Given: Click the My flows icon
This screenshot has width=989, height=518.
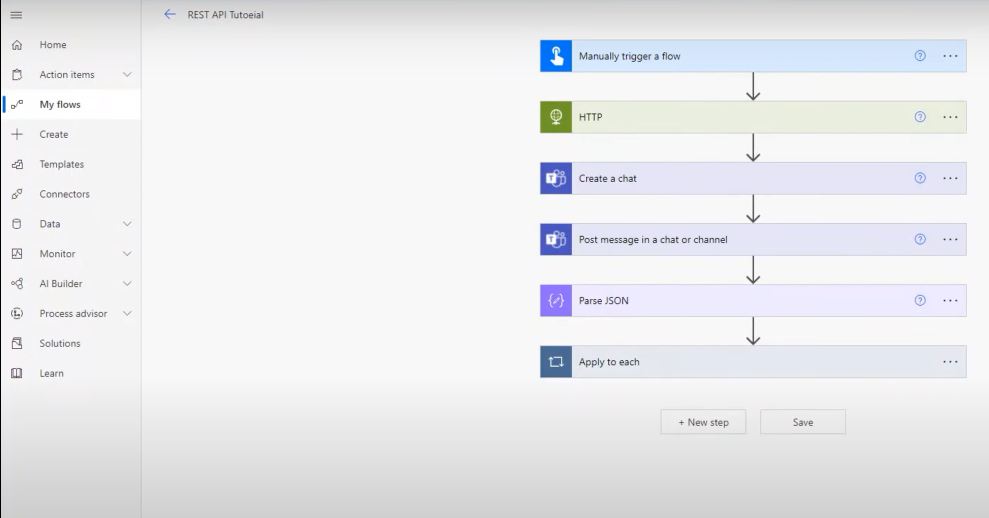Looking at the screenshot, I should [17, 104].
